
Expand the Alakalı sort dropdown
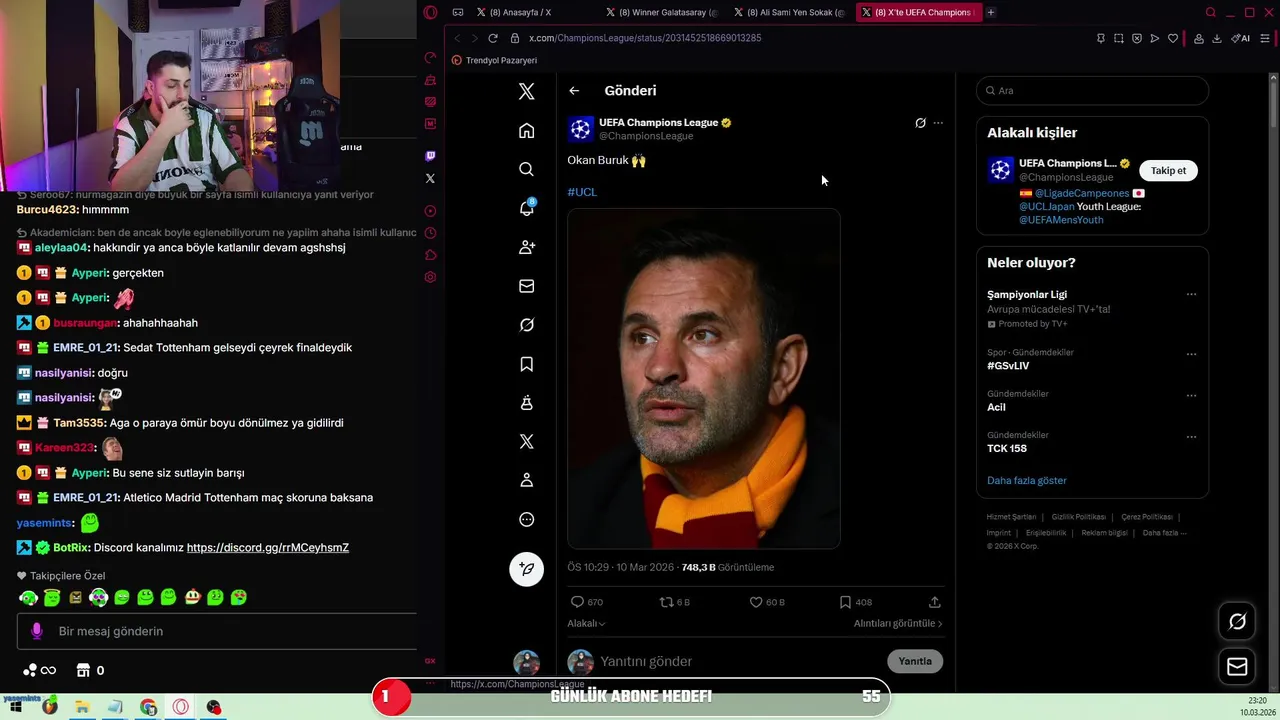(586, 623)
